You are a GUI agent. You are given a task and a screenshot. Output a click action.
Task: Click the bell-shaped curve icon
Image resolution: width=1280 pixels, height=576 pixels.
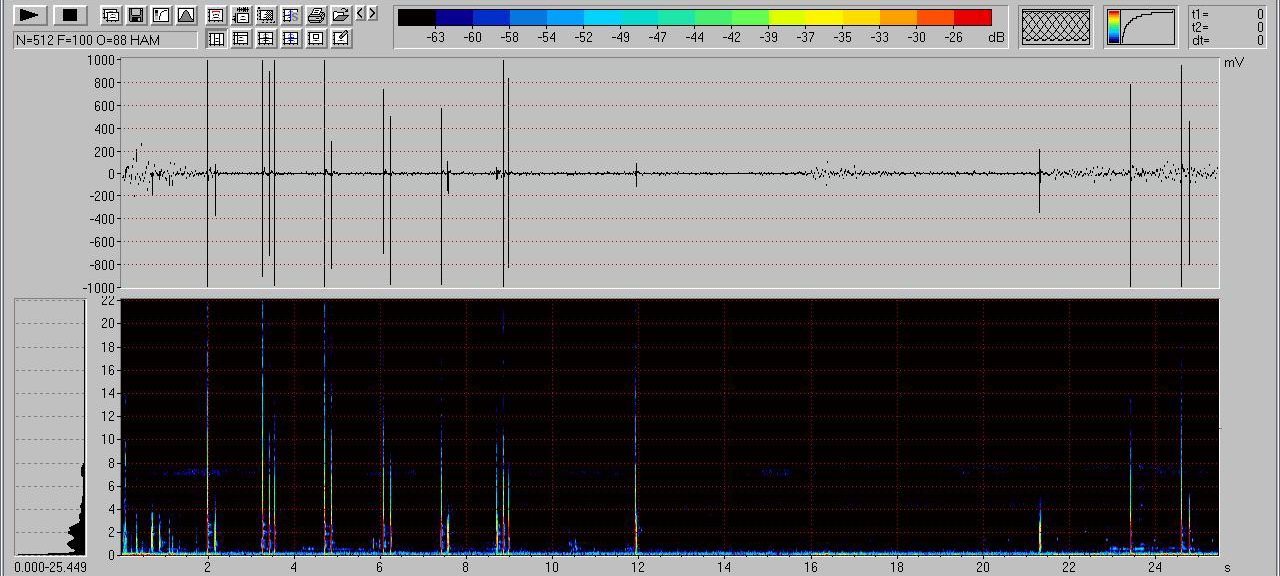pyautogui.click(x=186, y=15)
